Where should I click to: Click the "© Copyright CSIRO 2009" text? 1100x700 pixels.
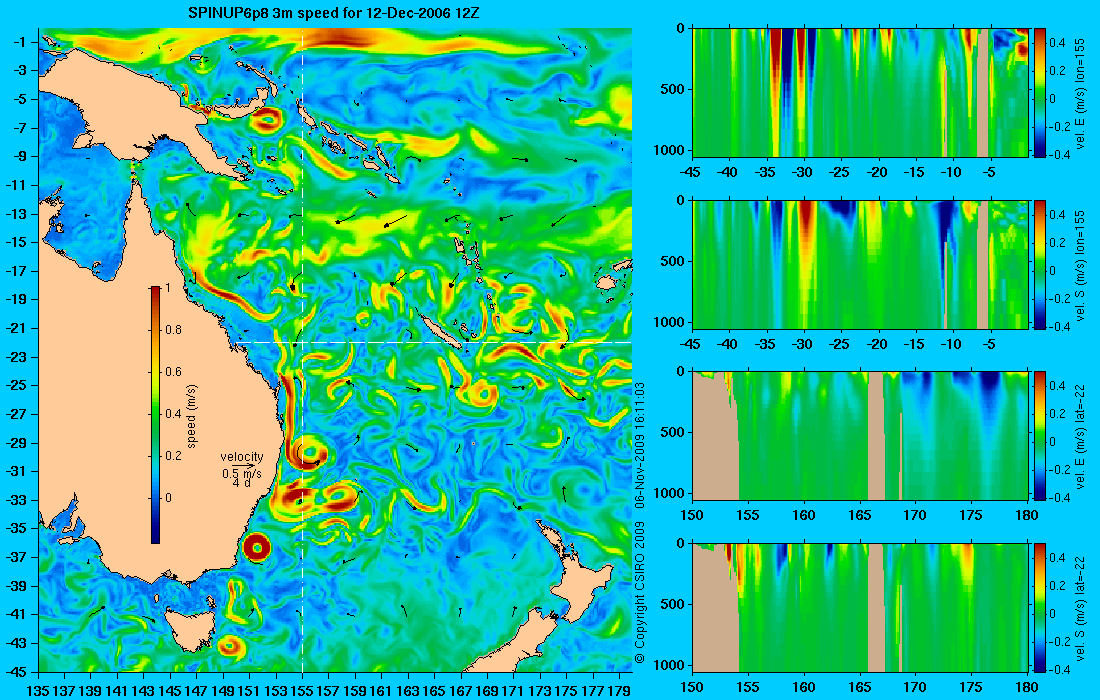click(639, 593)
